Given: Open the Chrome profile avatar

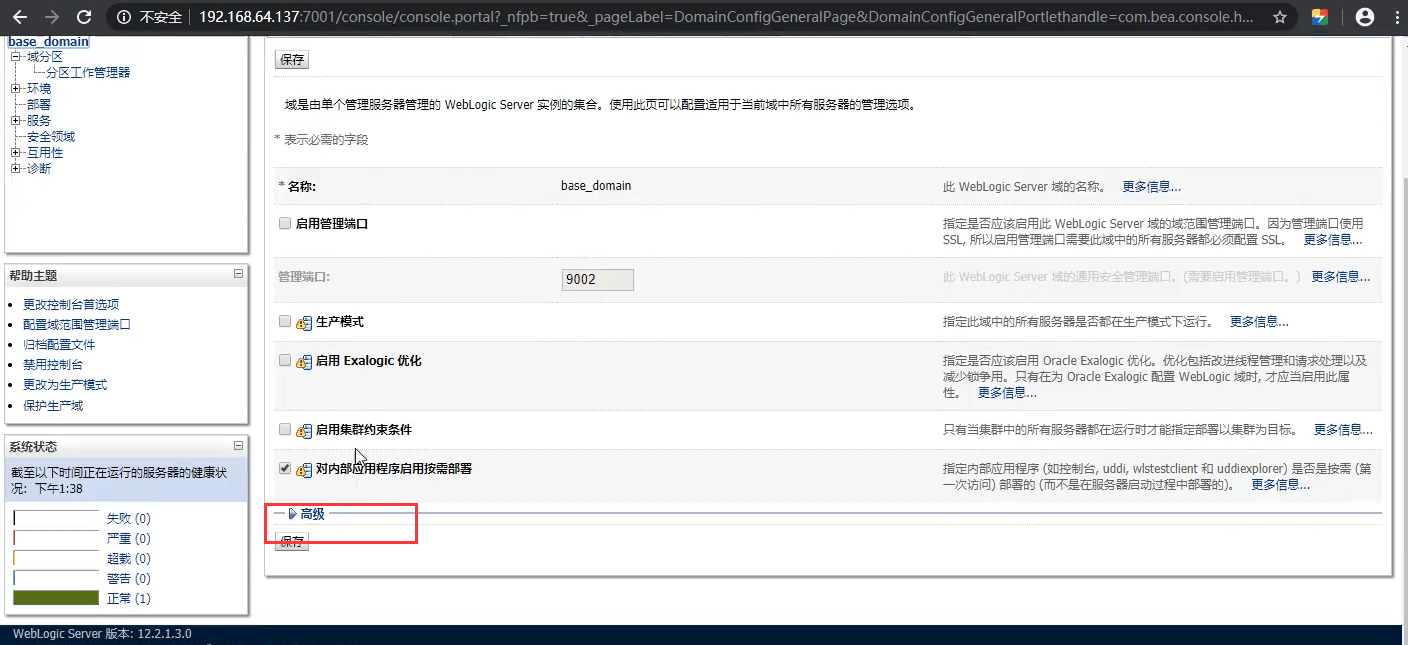Looking at the screenshot, I should point(1364,17).
